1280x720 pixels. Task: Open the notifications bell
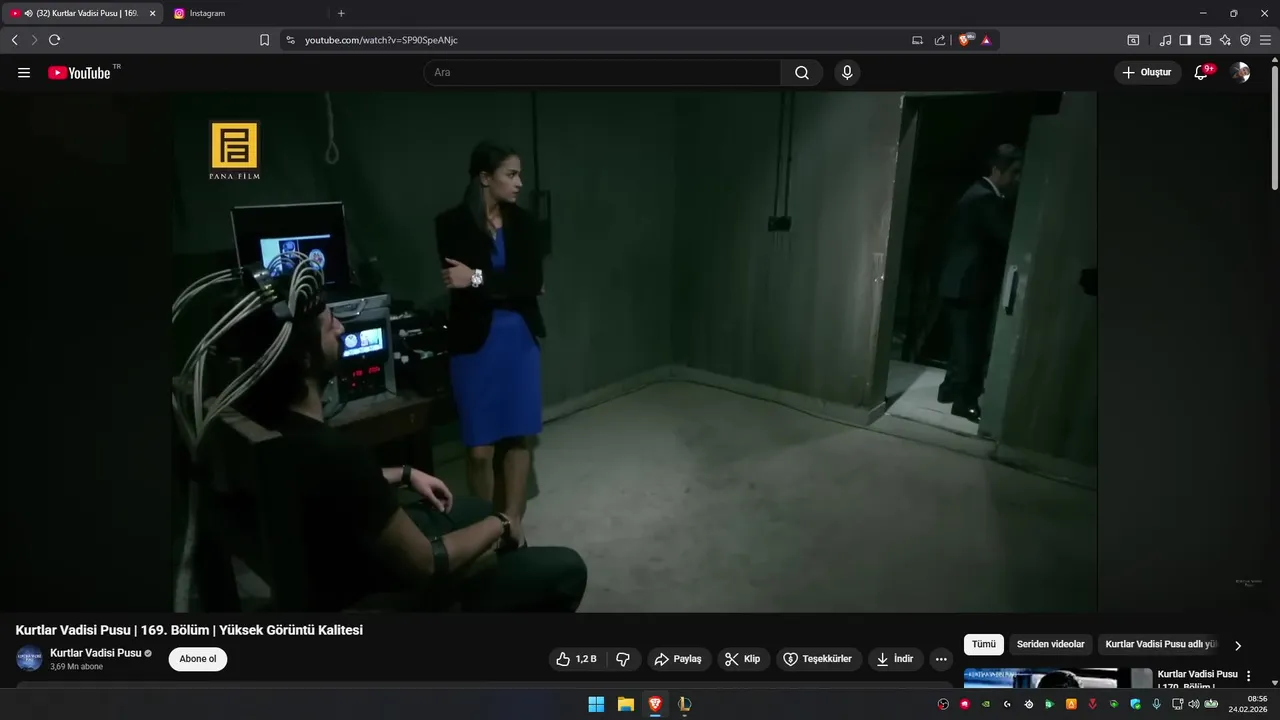click(x=1202, y=73)
